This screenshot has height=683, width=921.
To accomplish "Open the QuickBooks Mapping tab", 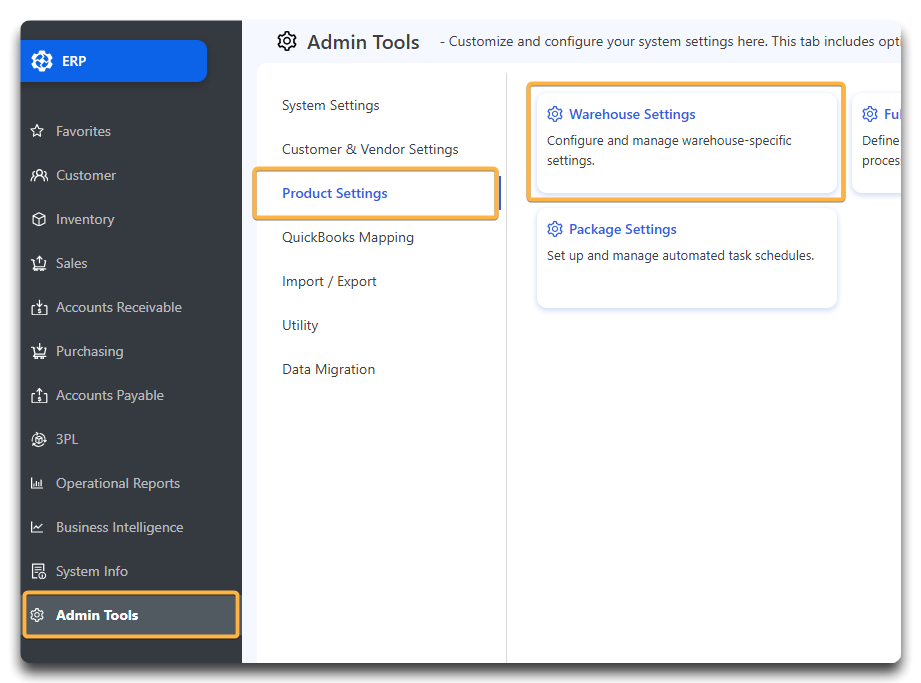I will 347,237.
